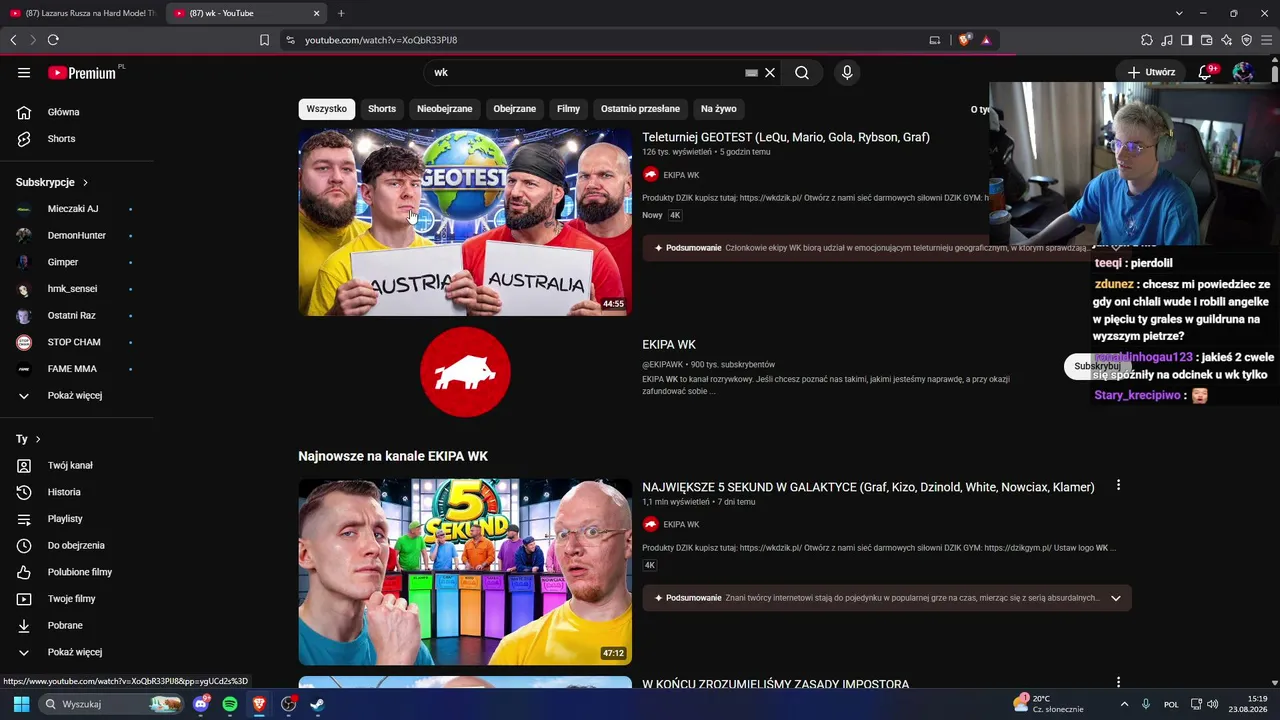Expand the Ty section
The image size is (1280, 720).
[28, 439]
